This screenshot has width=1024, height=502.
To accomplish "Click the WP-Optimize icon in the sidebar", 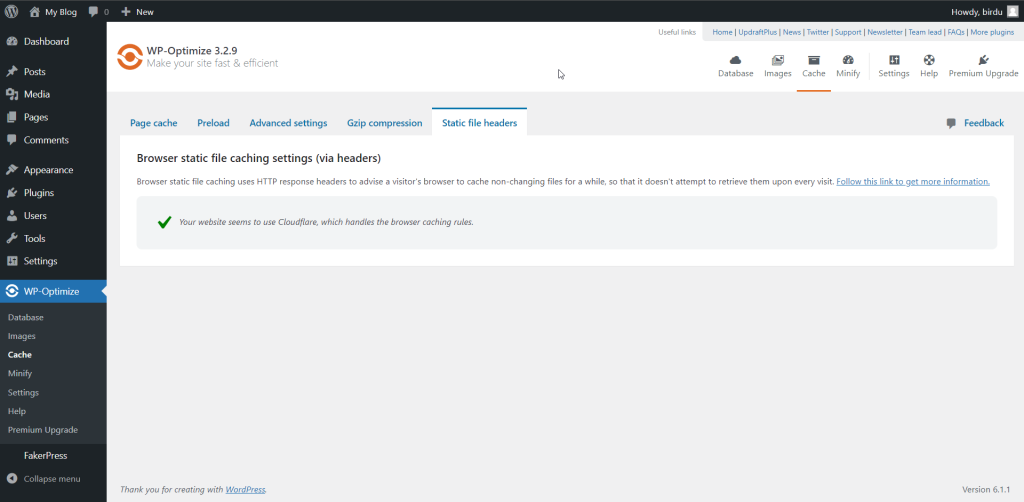I will [12, 291].
